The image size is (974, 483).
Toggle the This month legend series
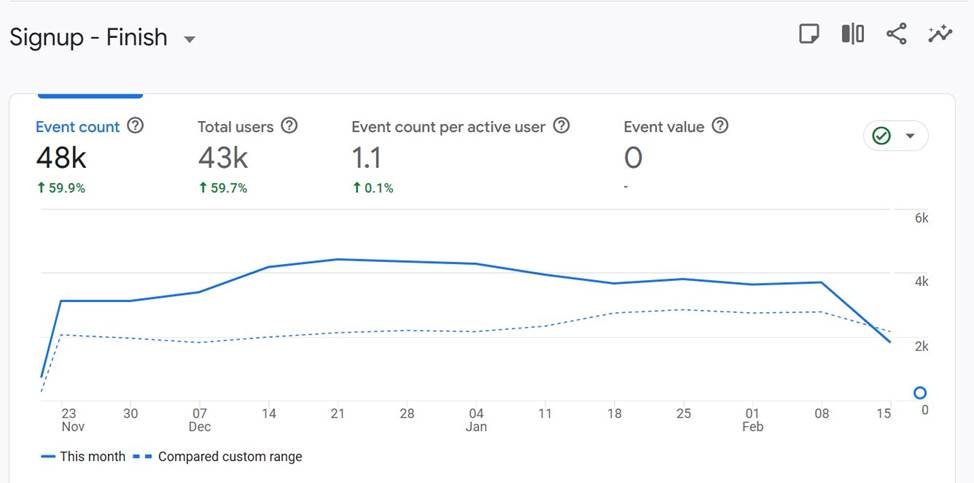(x=83, y=457)
